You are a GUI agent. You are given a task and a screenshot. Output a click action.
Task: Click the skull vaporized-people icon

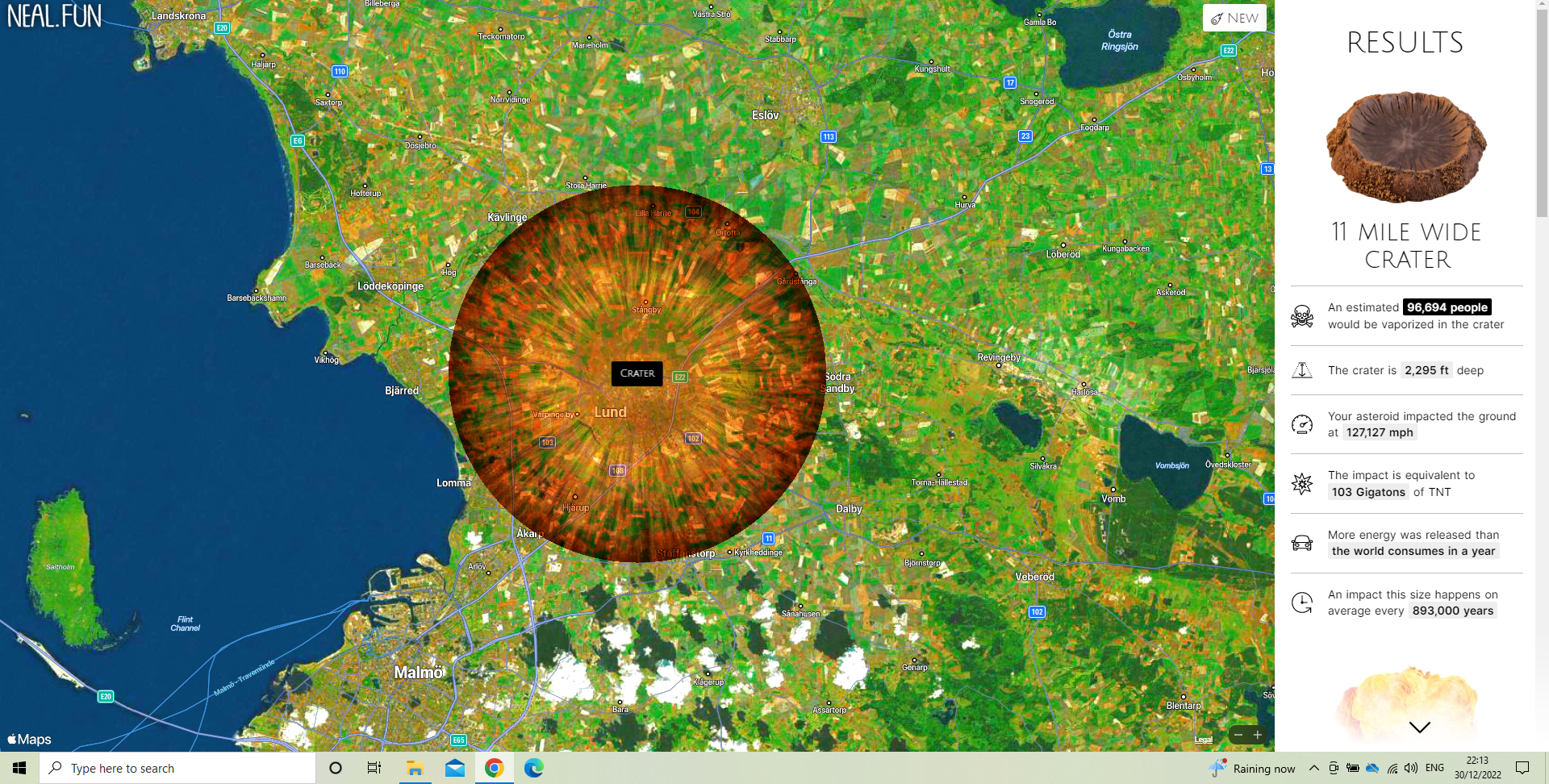tap(1302, 316)
